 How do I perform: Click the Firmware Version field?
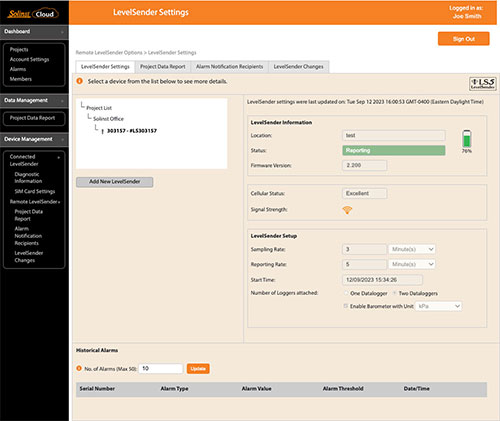[x=365, y=165]
